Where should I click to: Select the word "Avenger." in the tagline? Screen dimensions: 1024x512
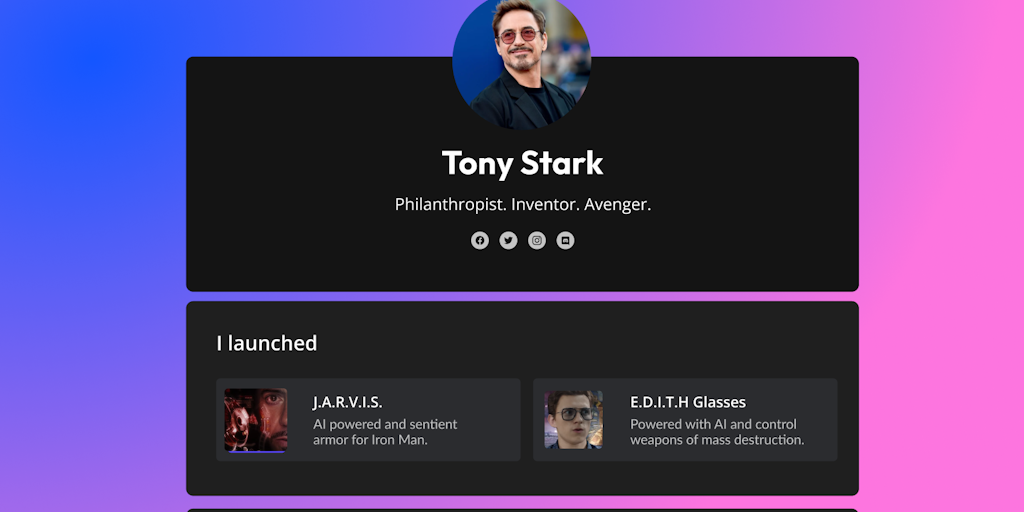coord(617,204)
